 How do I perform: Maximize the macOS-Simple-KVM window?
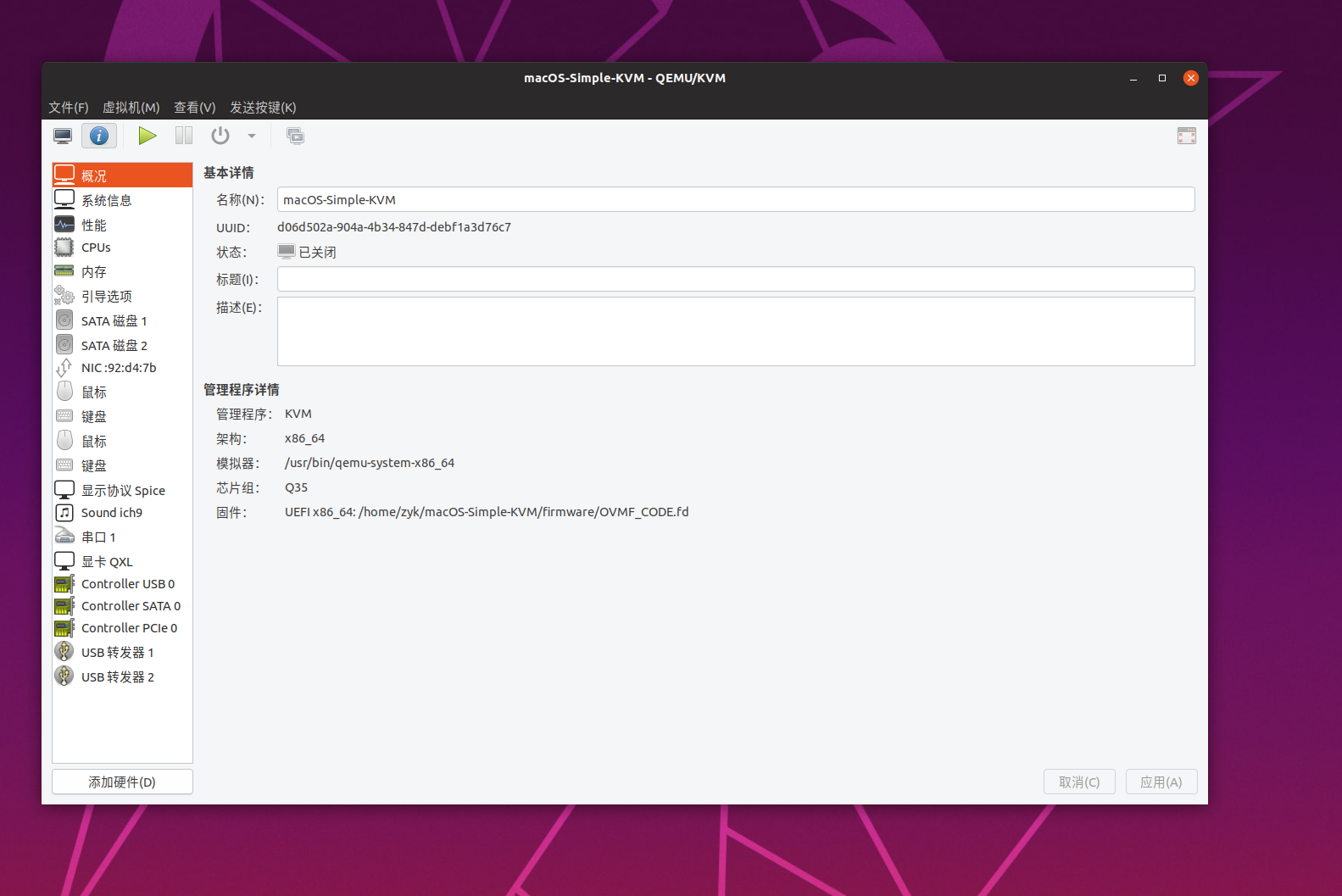tap(1162, 78)
